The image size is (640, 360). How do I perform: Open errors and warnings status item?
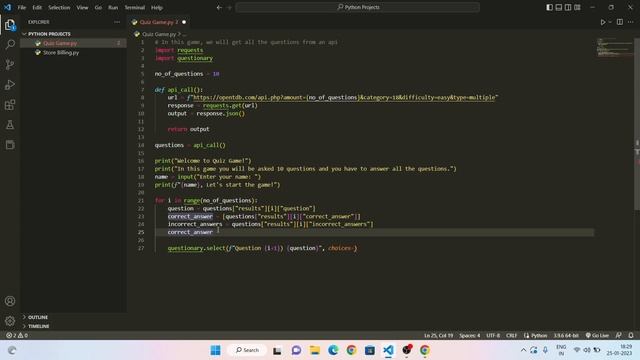click(x=17, y=336)
